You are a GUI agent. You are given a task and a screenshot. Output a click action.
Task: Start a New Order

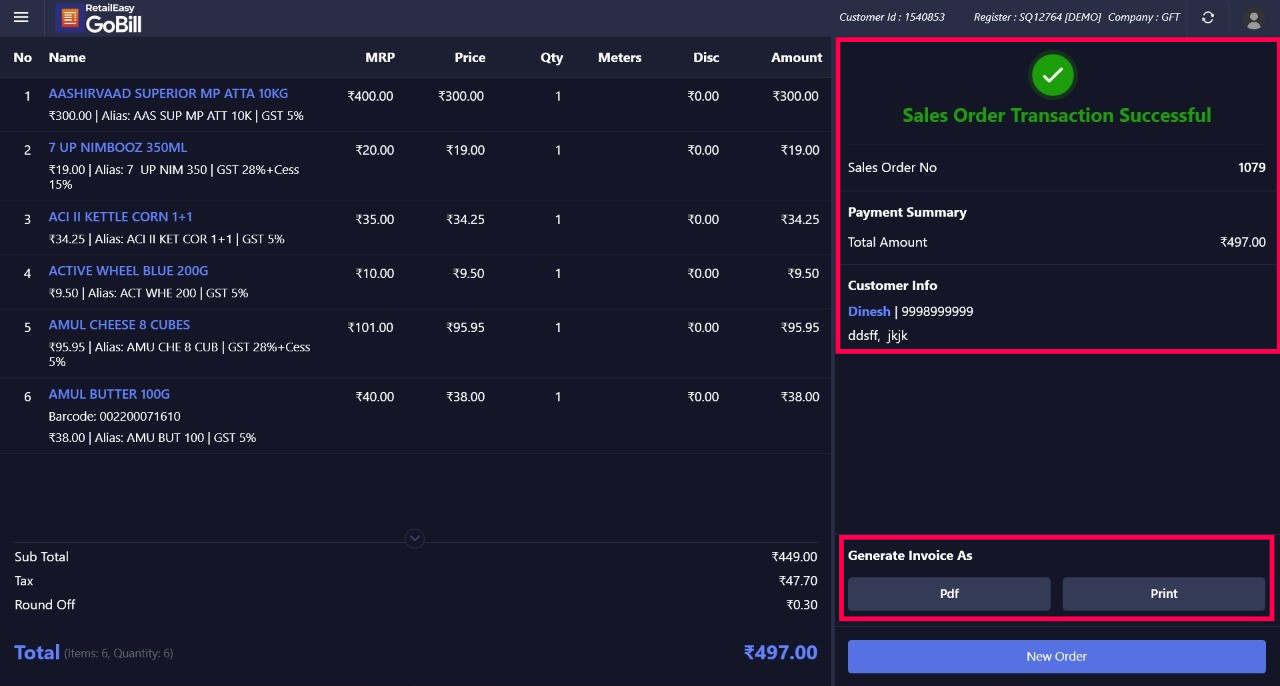pos(1056,656)
